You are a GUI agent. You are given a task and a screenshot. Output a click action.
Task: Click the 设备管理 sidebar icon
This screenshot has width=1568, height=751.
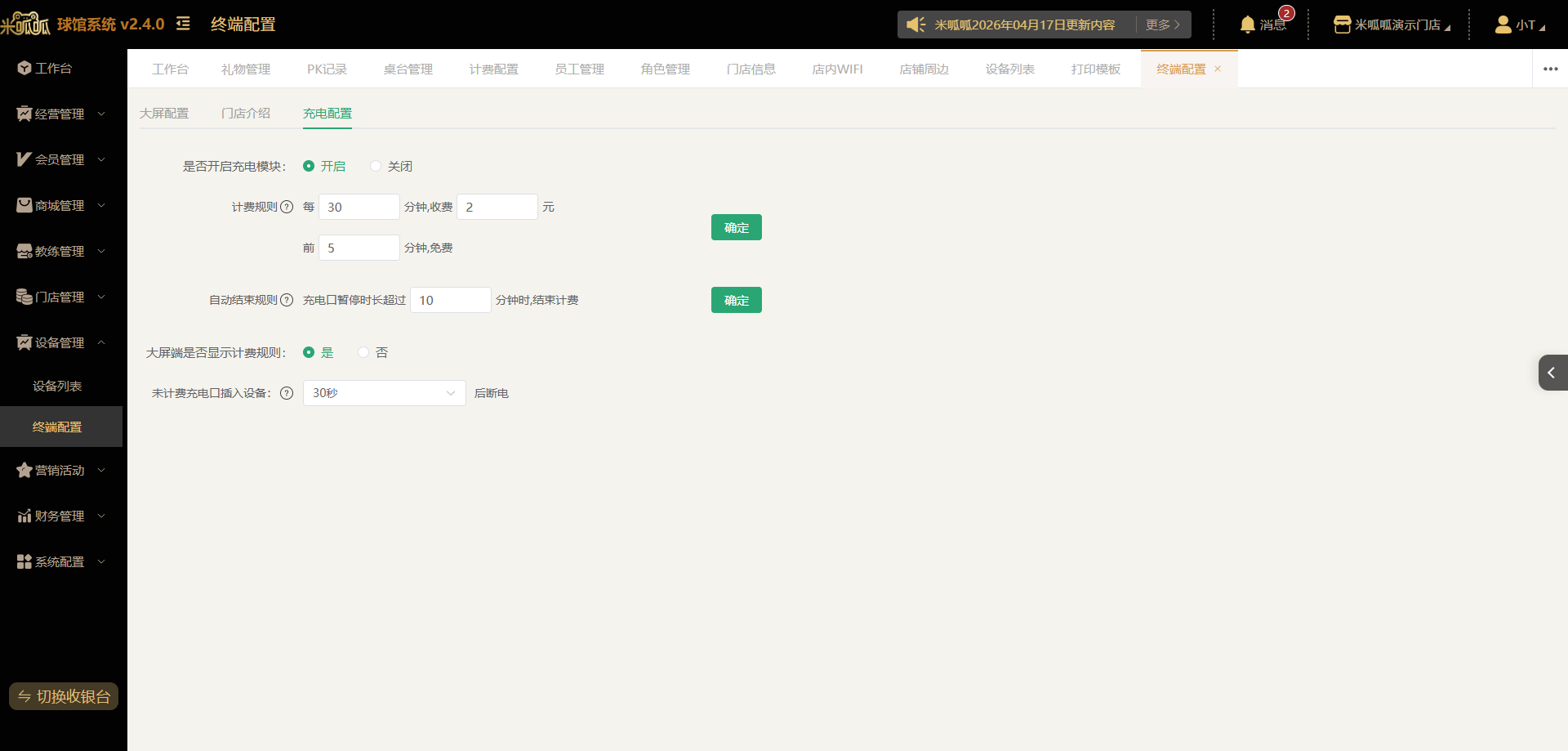coord(24,342)
